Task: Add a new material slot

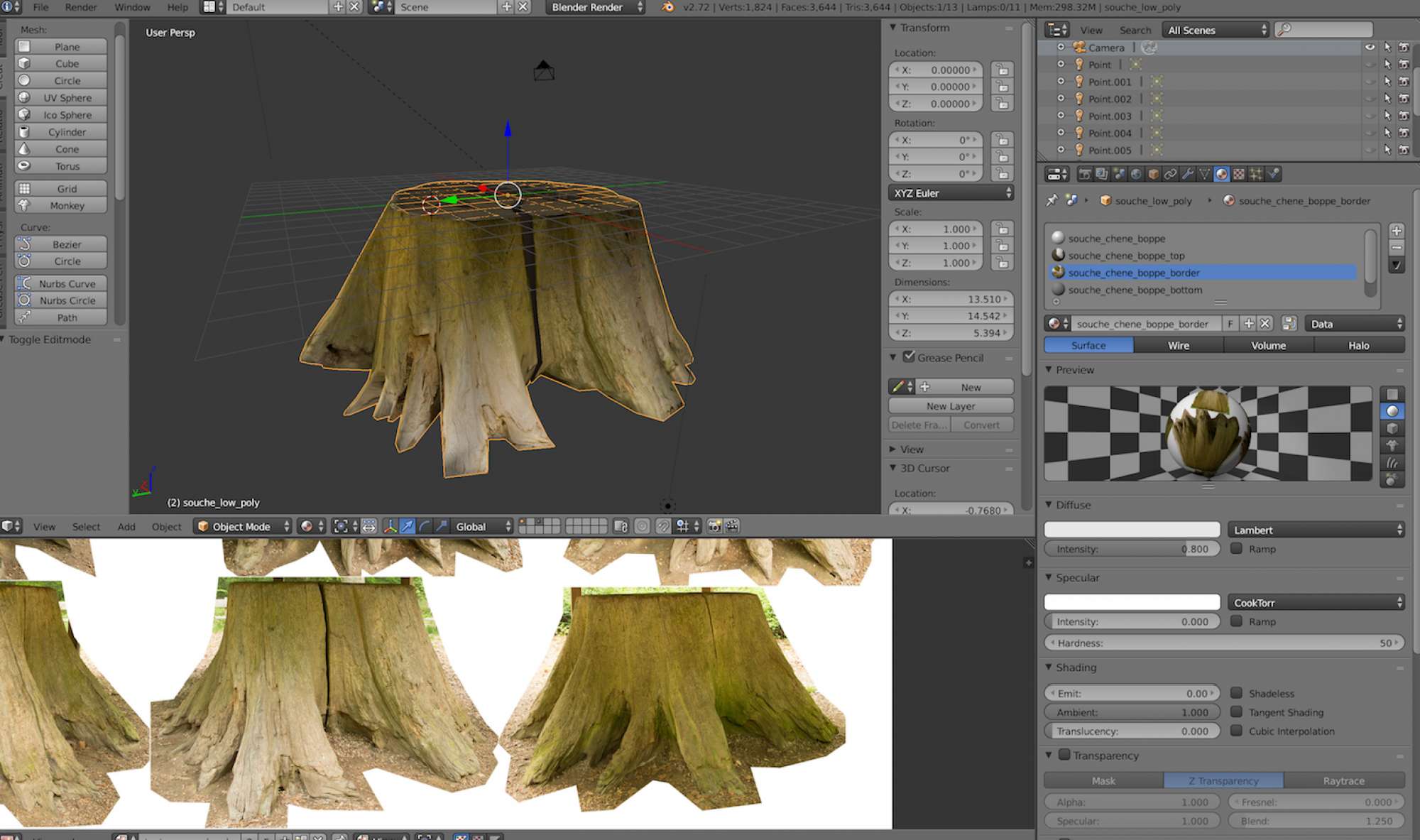Action: point(1396,231)
